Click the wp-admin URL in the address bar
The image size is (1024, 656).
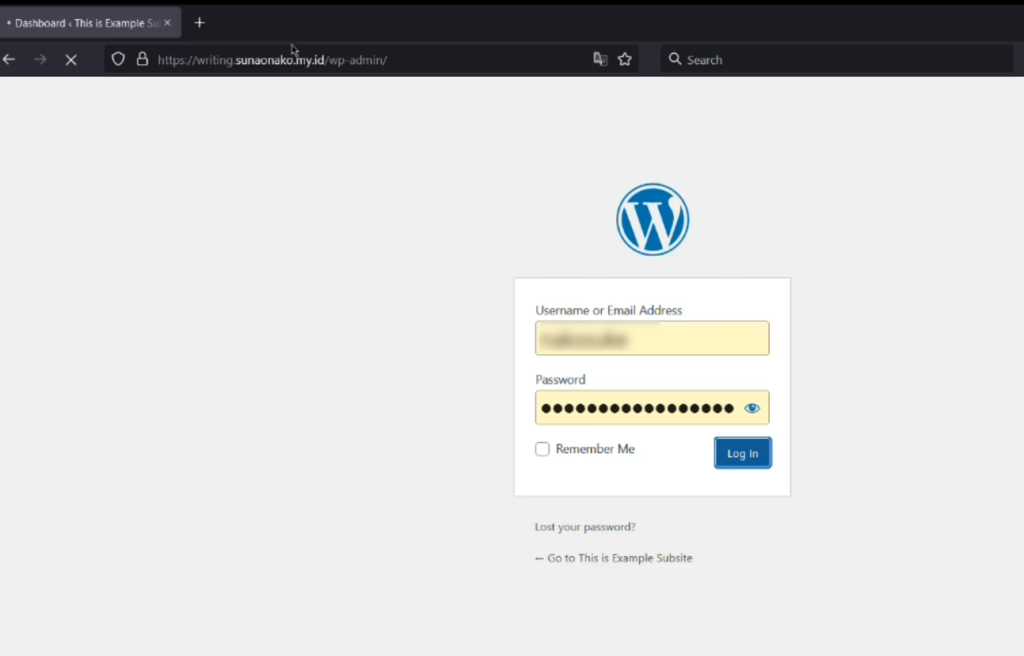(x=272, y=60)
